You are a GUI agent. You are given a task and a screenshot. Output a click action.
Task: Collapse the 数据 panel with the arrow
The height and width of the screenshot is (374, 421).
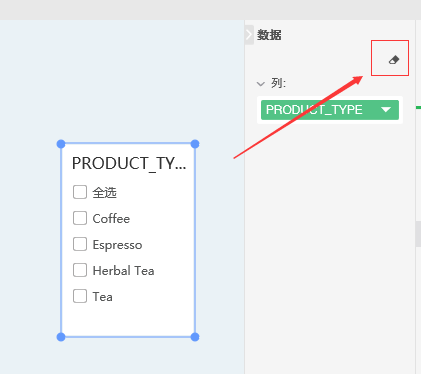point(249,35)
